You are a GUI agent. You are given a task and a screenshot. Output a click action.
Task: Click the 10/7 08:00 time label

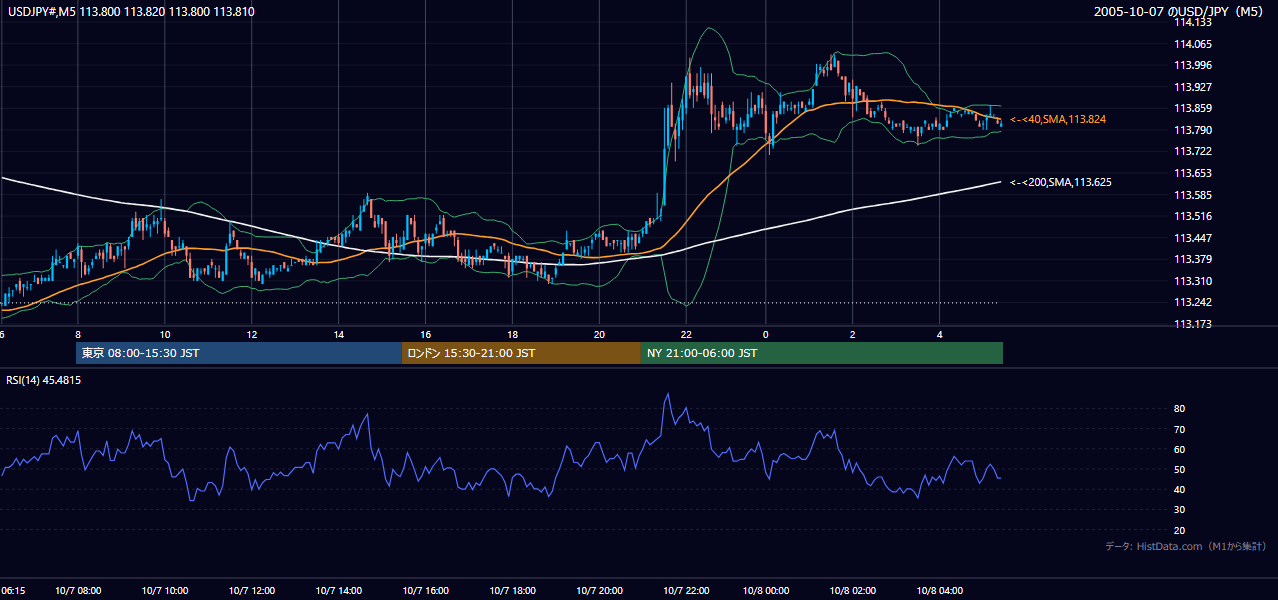point(79,590)
